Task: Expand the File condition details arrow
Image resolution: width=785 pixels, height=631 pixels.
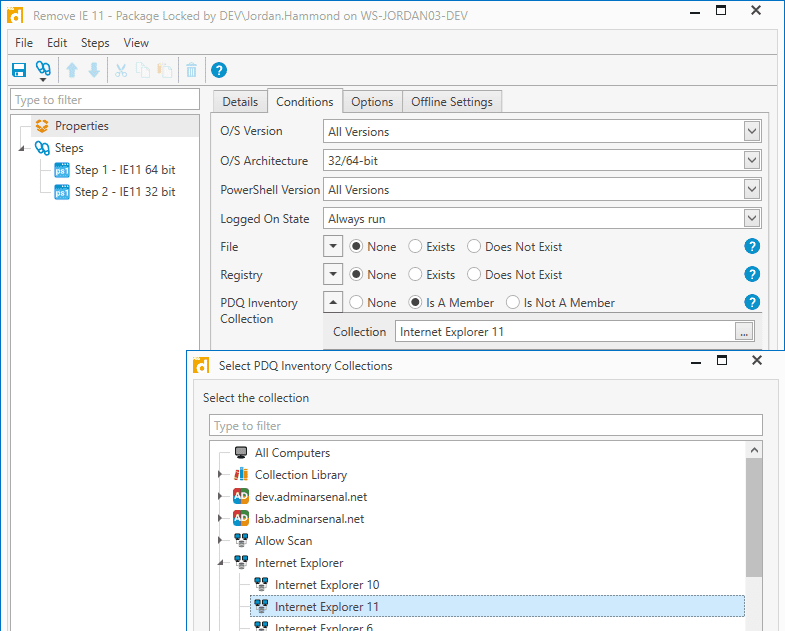Action: click(x=333, y=246)
